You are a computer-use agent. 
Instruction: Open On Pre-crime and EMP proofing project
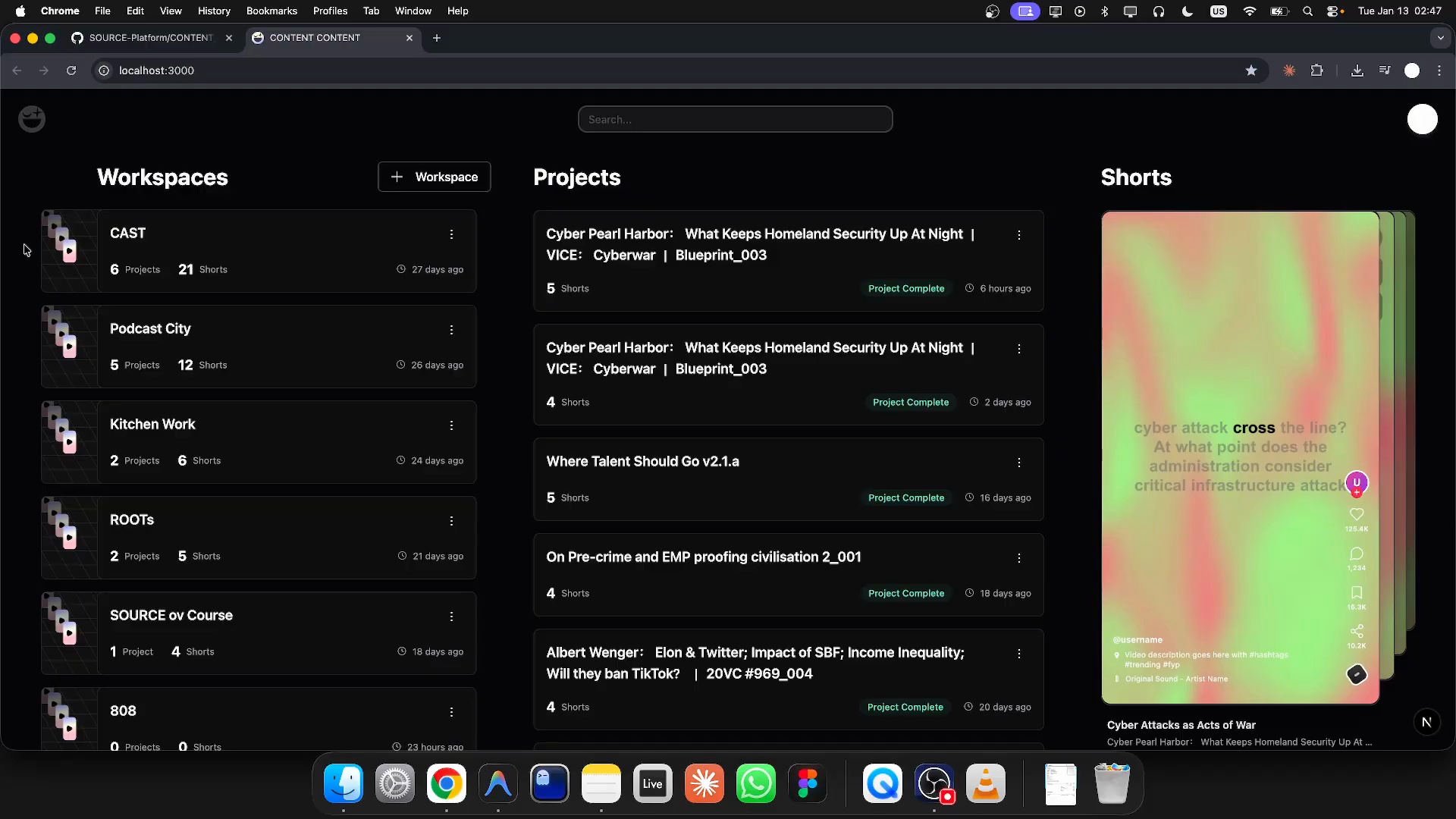pyautogui.click(x=789, y=575)
